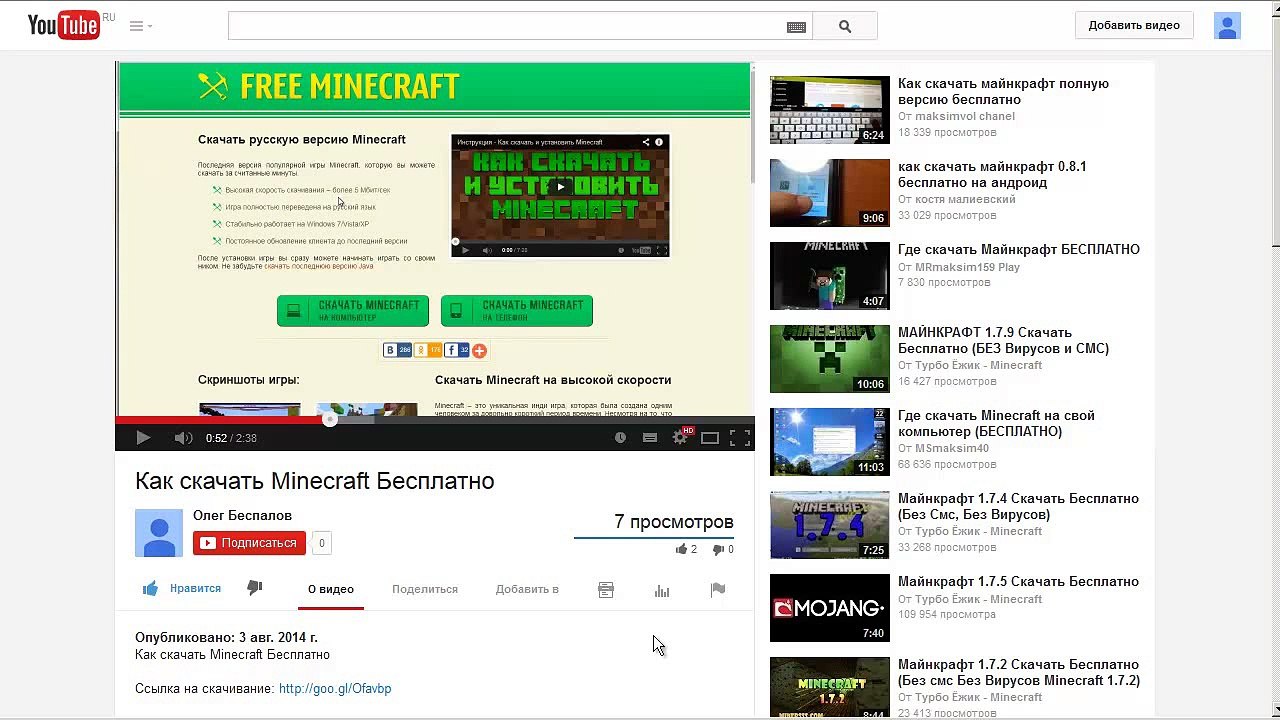Open the on-screen keyboard in the search box

coord(796,27)
